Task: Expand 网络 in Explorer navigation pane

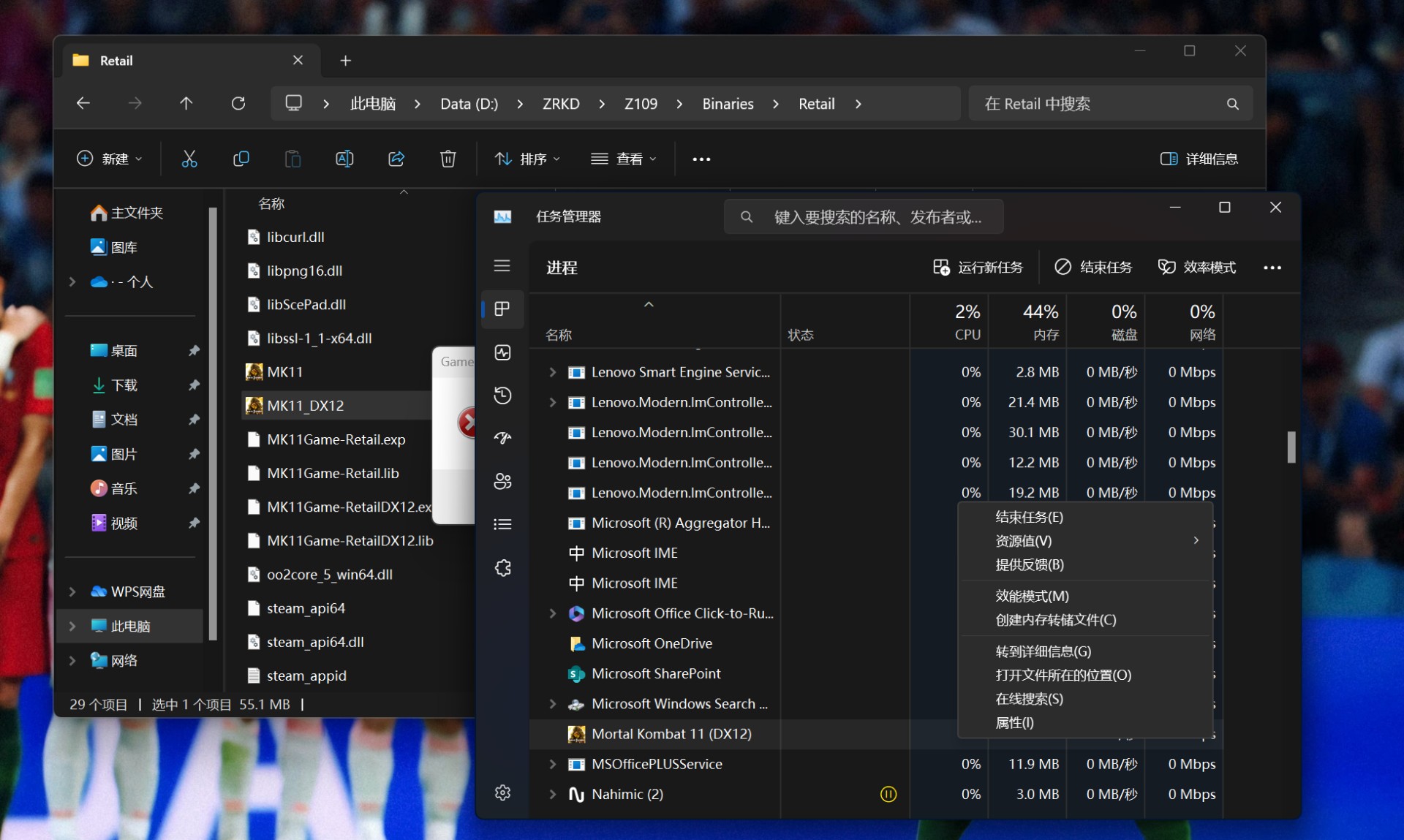Action: pyautogui.click(x=72, y=660)
